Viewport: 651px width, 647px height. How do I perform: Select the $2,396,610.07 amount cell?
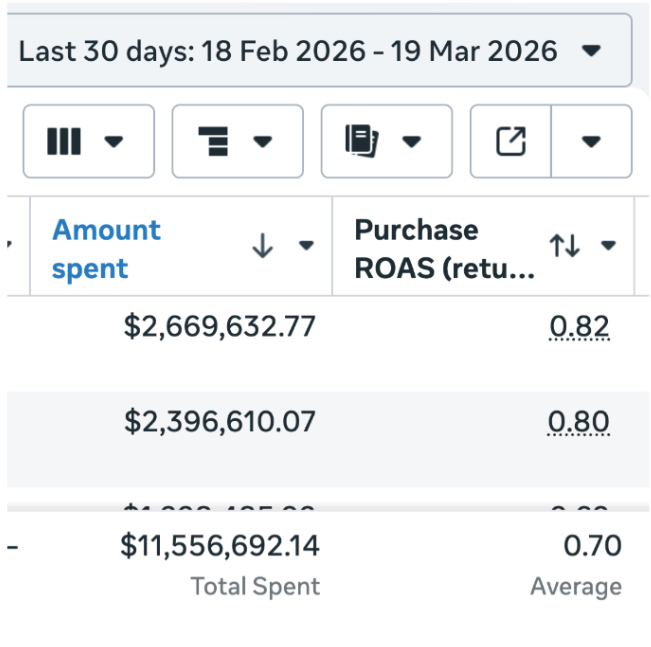pyautogui.click(x=219, y=422)
